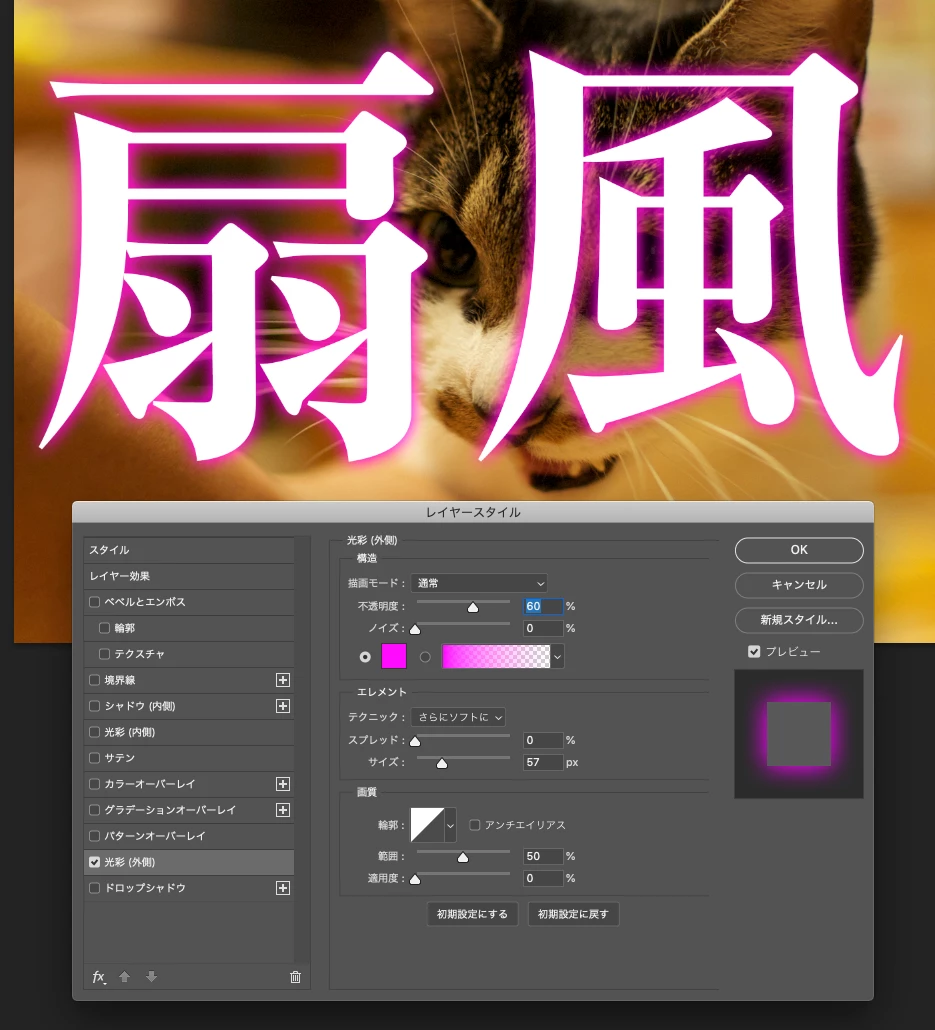Enable the サテン checkbox

(95, 758)
